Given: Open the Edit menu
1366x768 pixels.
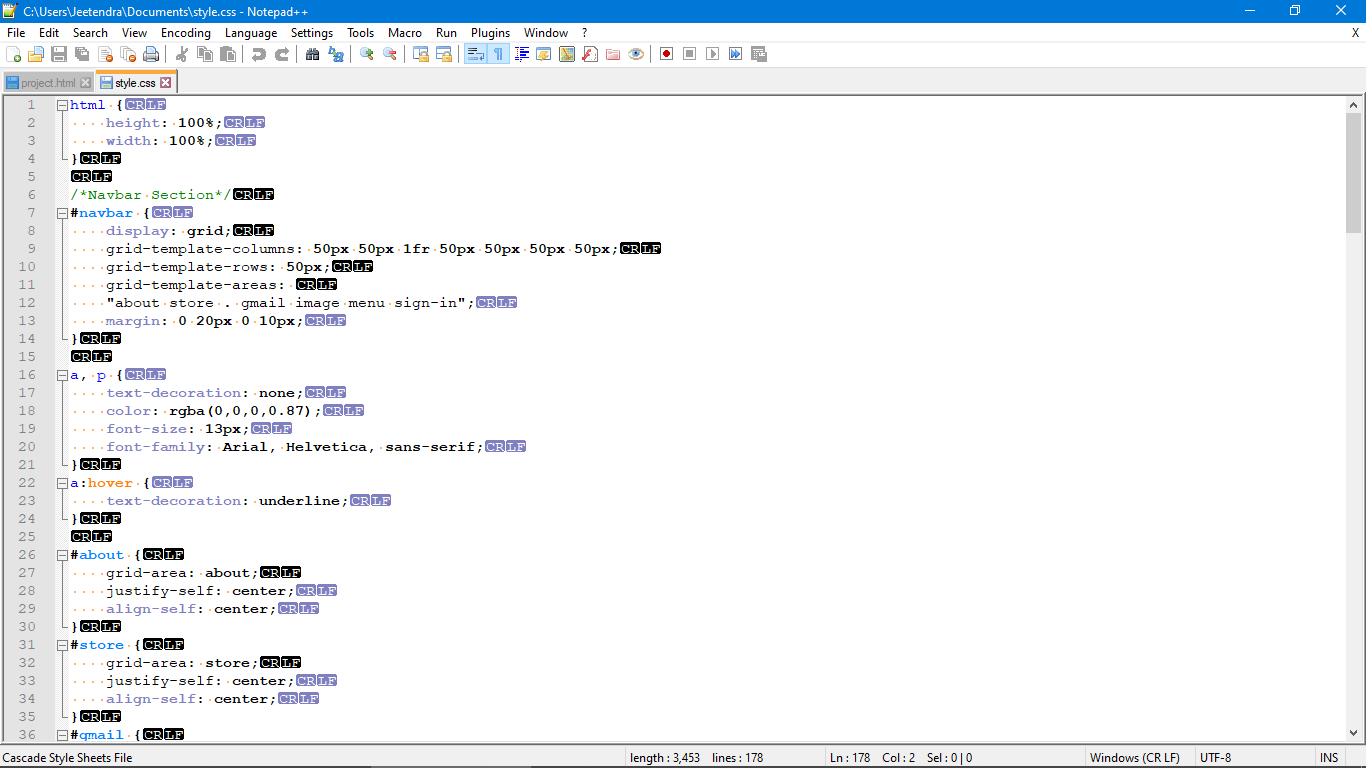Looking at the screenshot, I should coord(49,33).
